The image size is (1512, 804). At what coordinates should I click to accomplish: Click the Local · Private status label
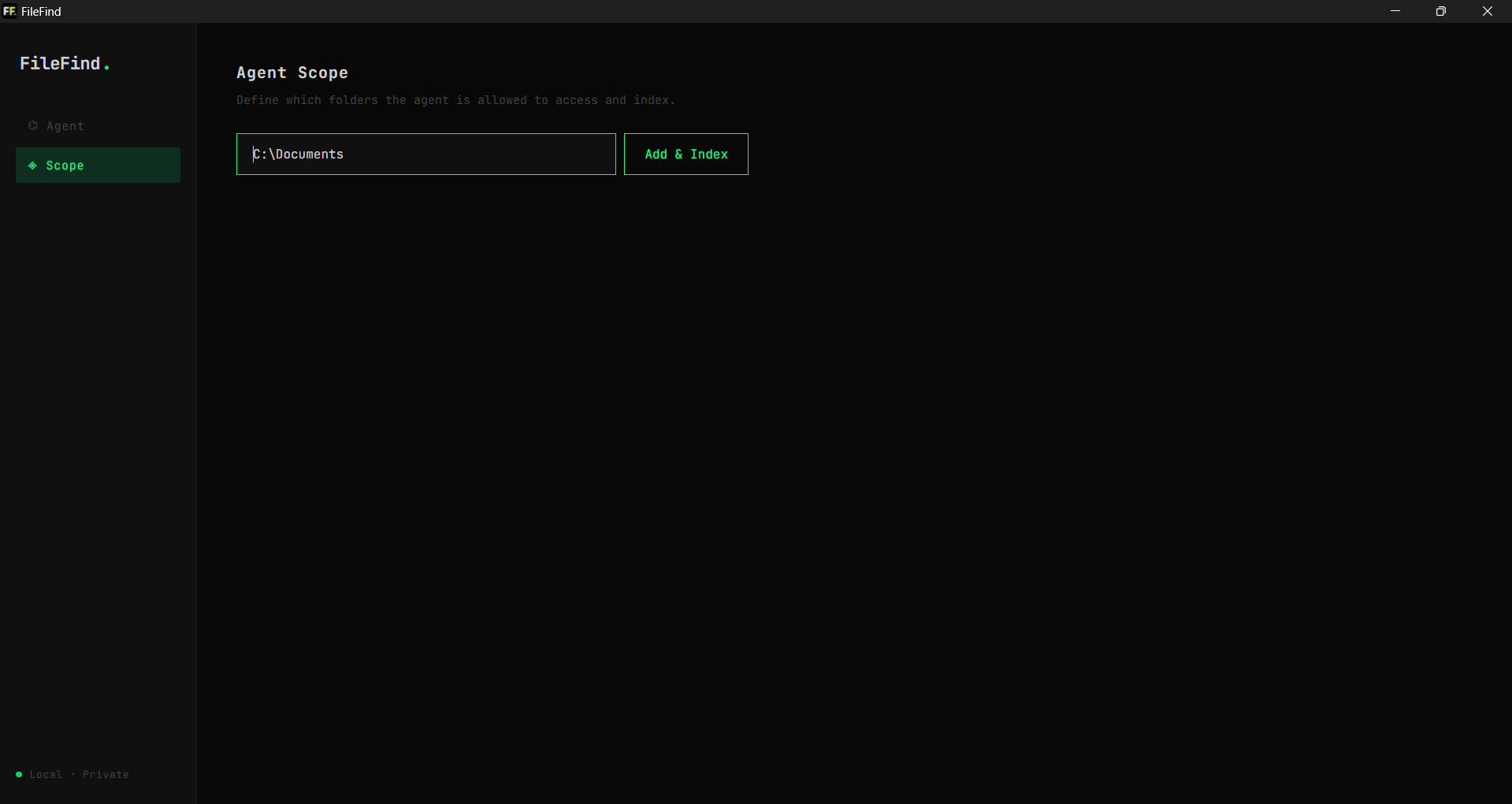pos(77,775)
